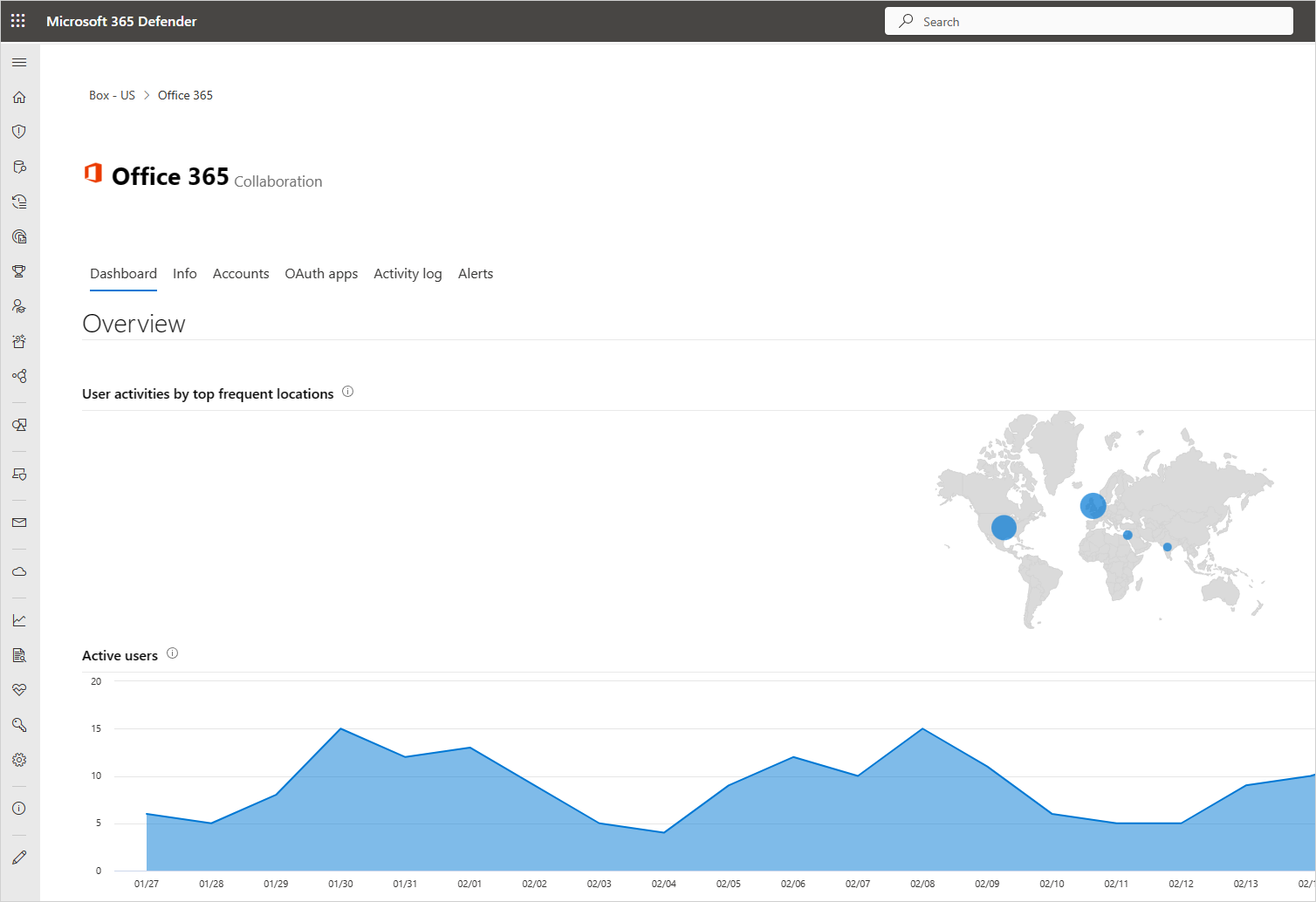Show the Active users info tooltip
The width and height of the screenshot is (1316, 902).
(172, 653)
